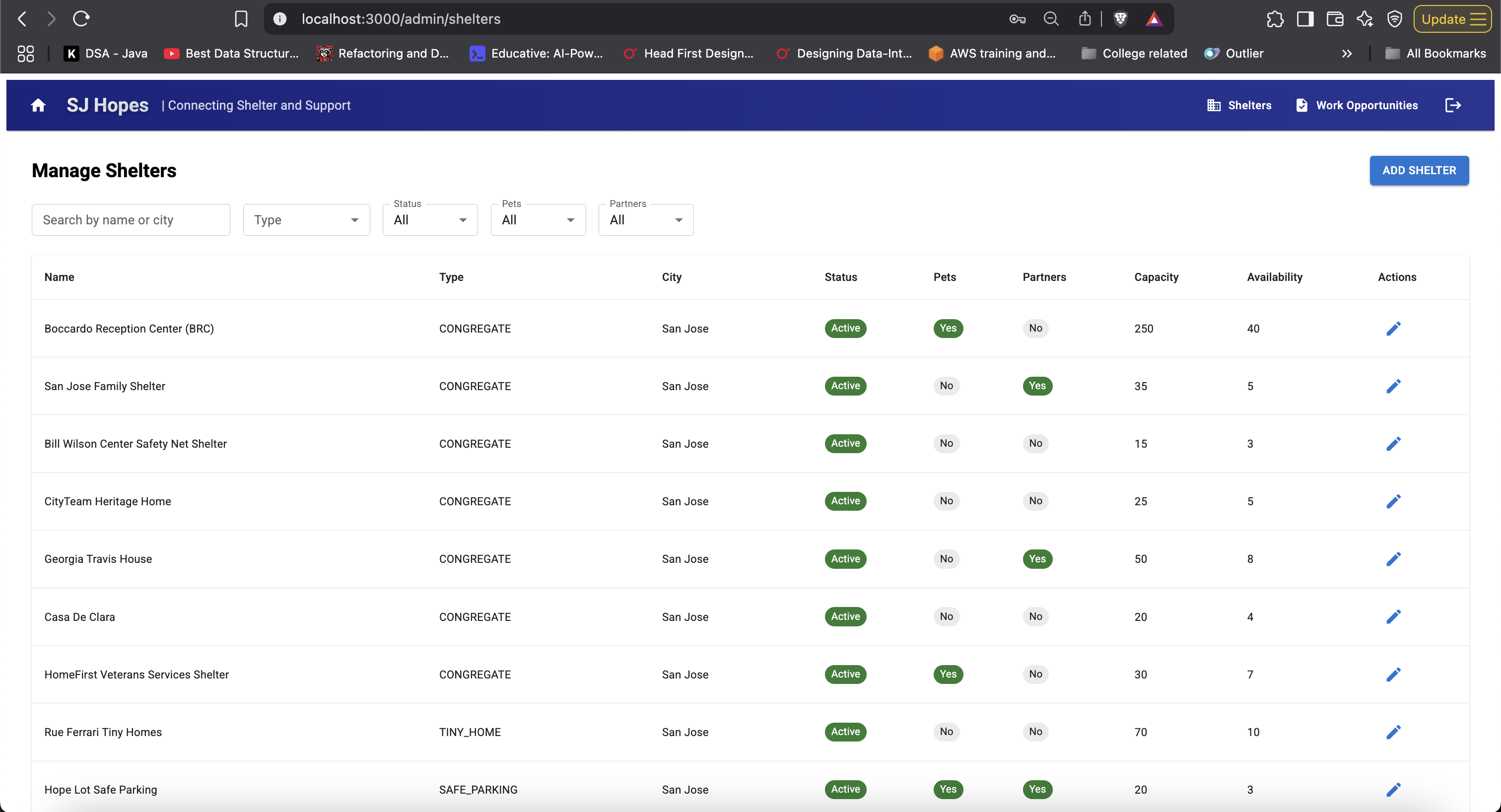1501x812 pixels.
Task: Click the Search by name or city field
Action: (x=131, y=220)
